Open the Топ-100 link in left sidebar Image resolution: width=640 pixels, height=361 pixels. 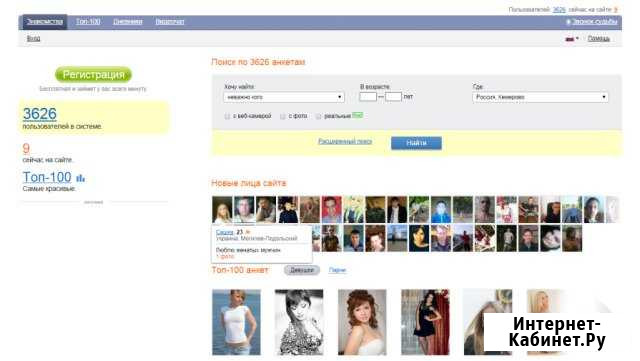(47, 177)
